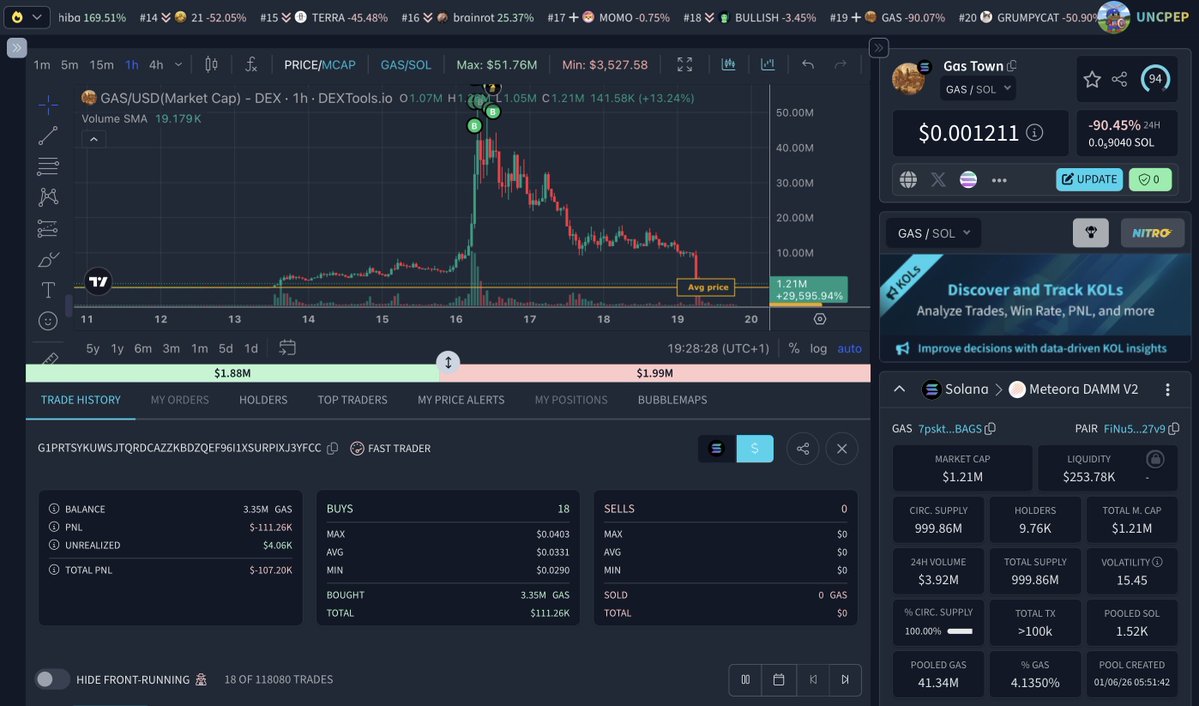Expand the extra timeframes chevron next to 4h
The image size is (1199, 706).
(176, 63)
